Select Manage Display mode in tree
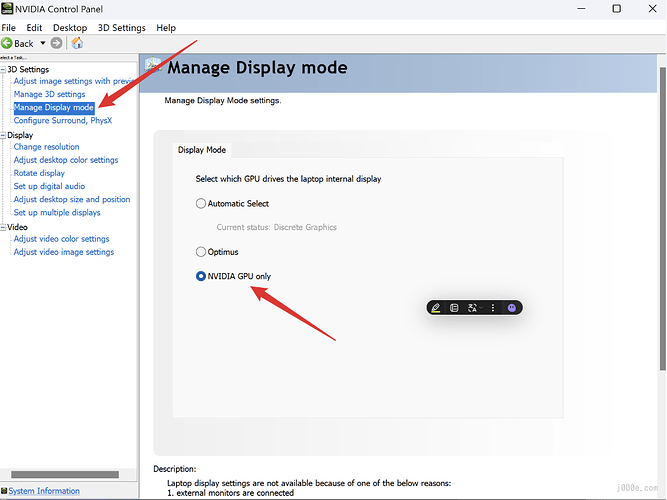This screenshot has height=500, width=667. pos(54,107)
